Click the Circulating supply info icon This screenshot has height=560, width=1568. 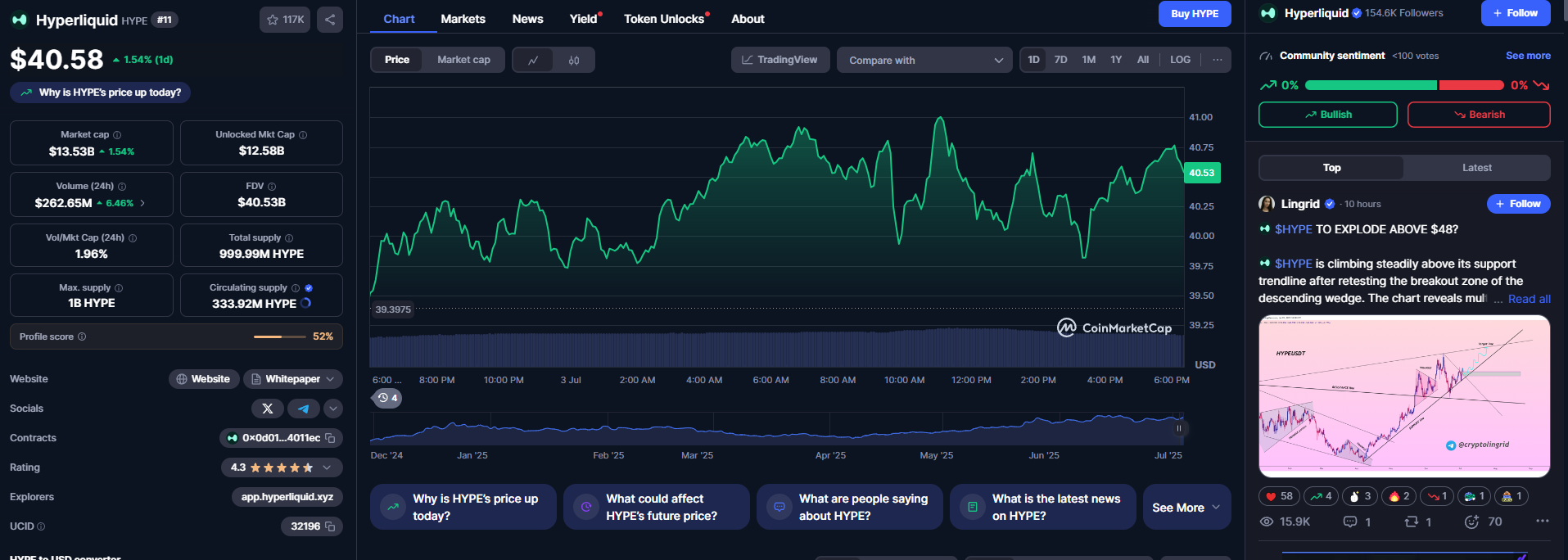[296, 288]
